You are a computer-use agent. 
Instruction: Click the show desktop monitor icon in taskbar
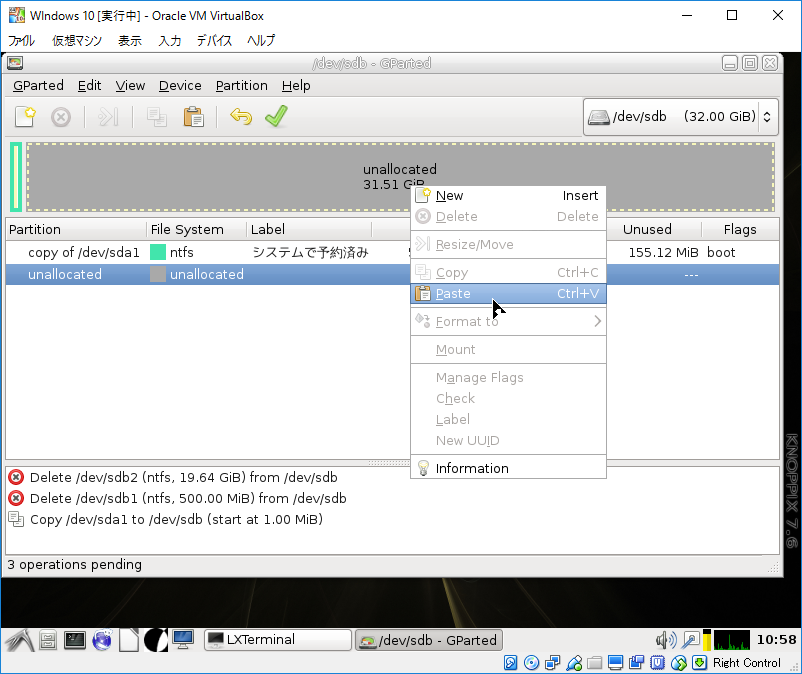point(183,640)
